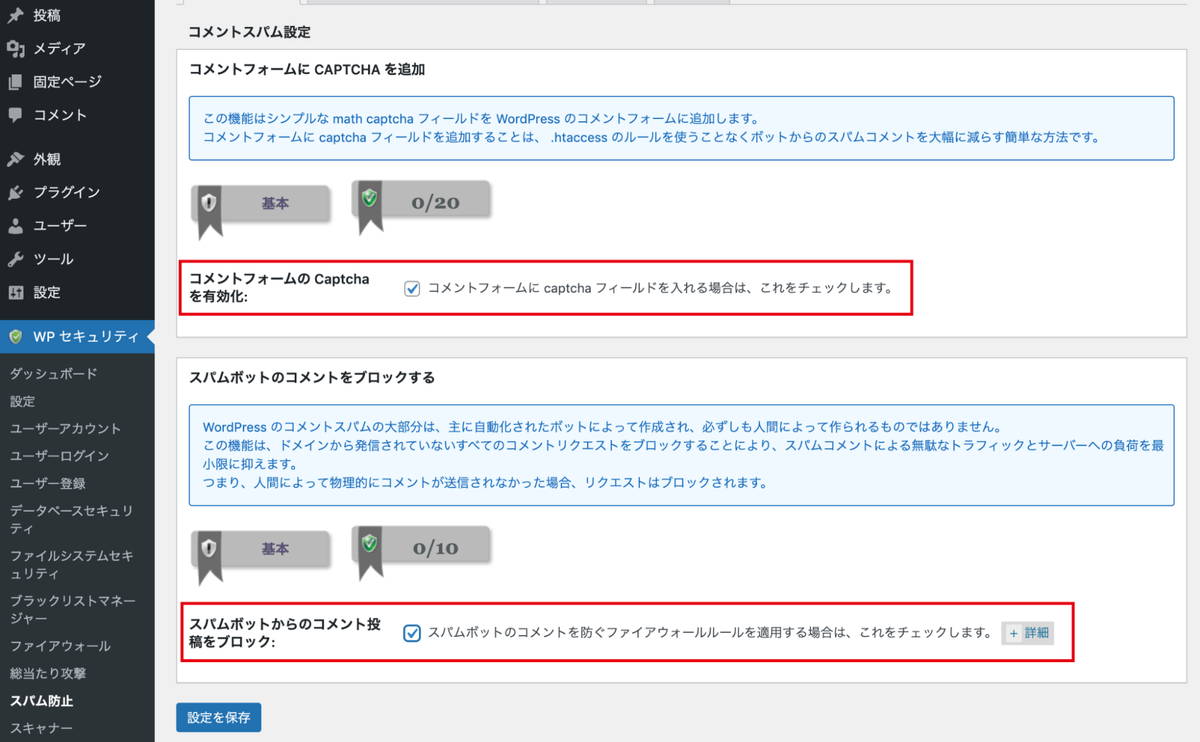This screenshot has height=742, width=1200.
Task: Select the 外観 appearance brush icon
Action: [x=14, y=158]
